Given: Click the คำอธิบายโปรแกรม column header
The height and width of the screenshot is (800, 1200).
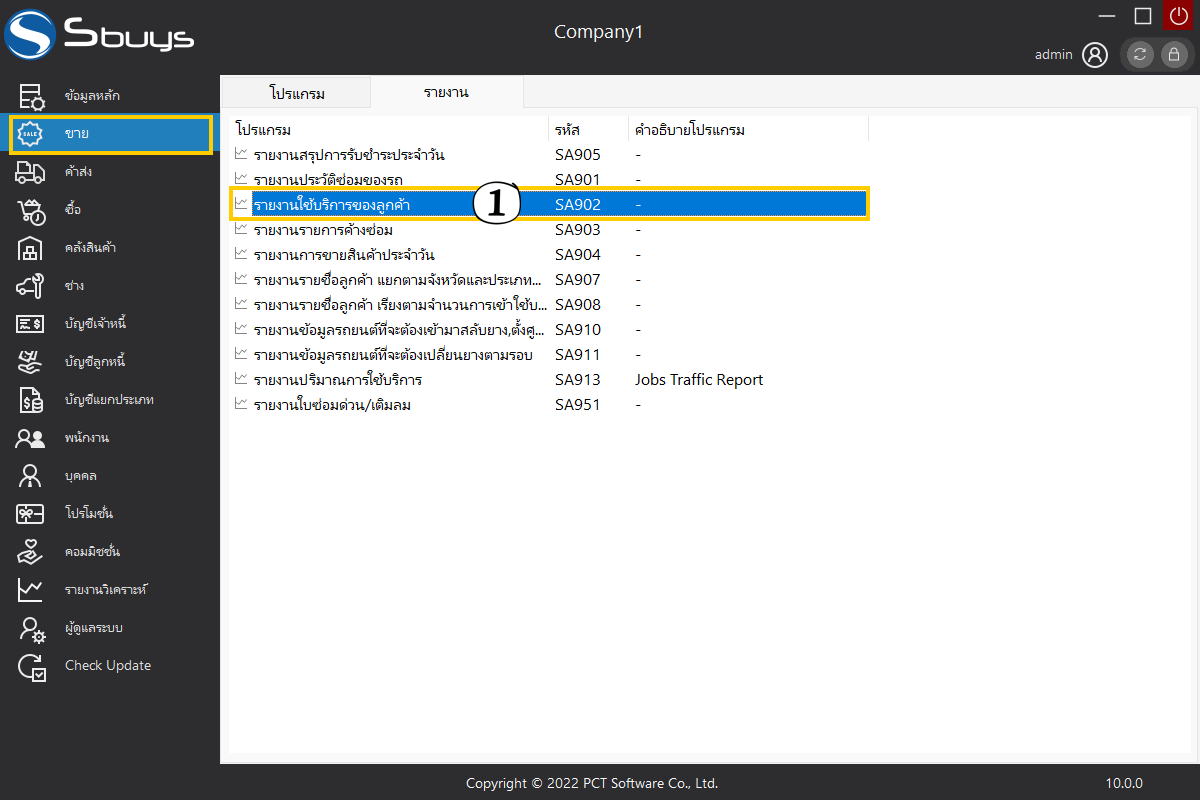Looking at the screenshot, I should tap(690, 130).
